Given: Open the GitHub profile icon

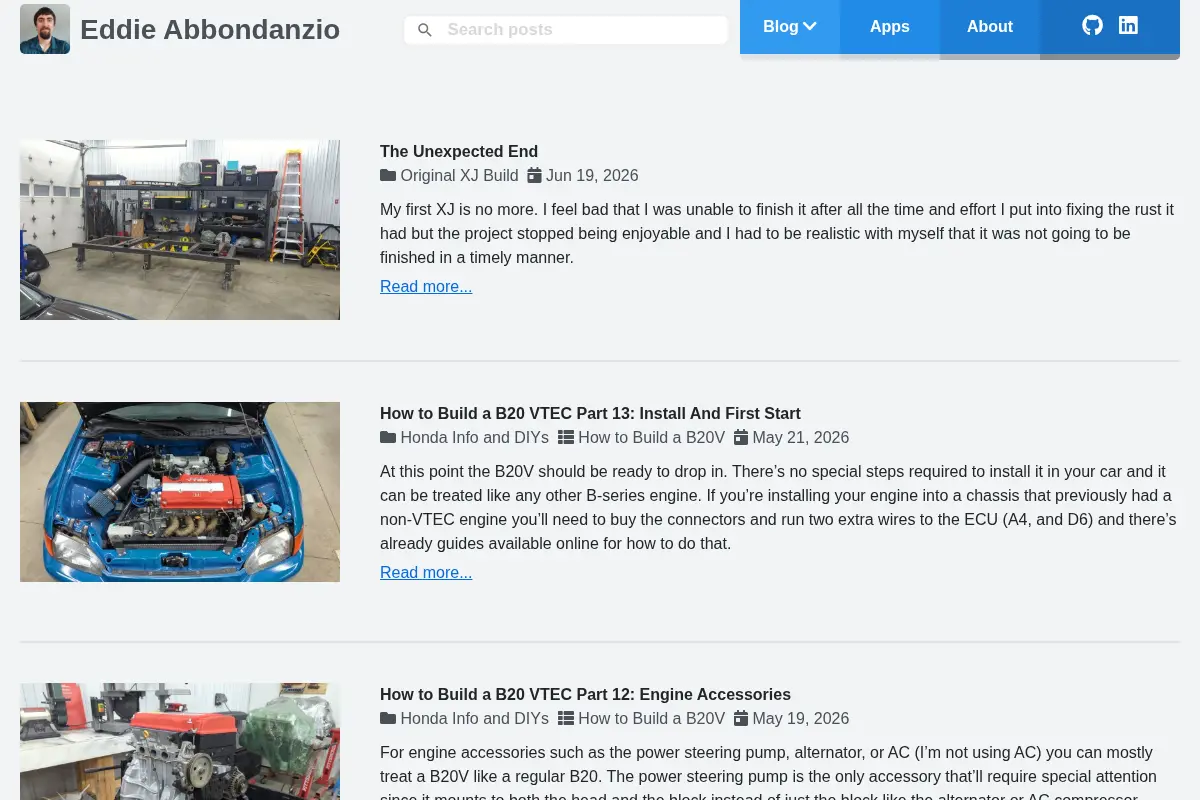Looking at the screenshot, I should click(x=1092, y=26).
